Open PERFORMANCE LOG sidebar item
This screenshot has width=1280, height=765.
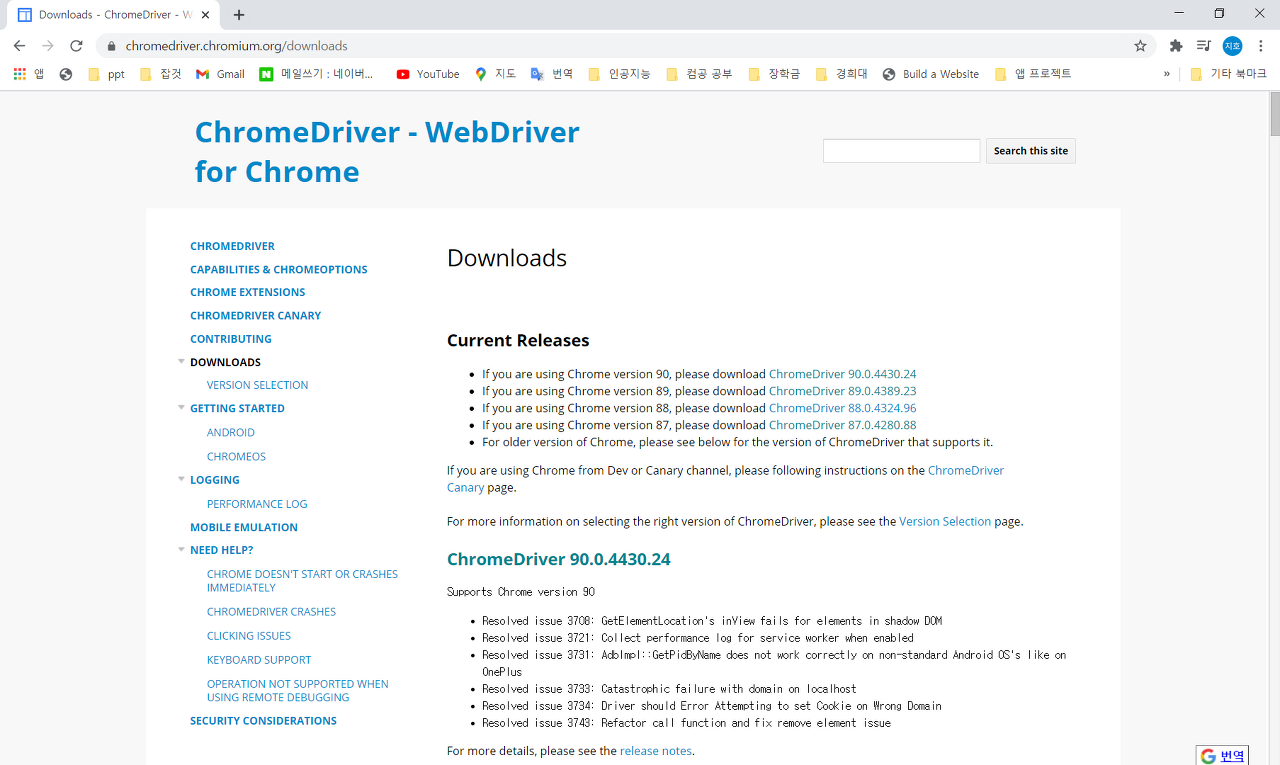pyautogui.click(x=257, y=504)
